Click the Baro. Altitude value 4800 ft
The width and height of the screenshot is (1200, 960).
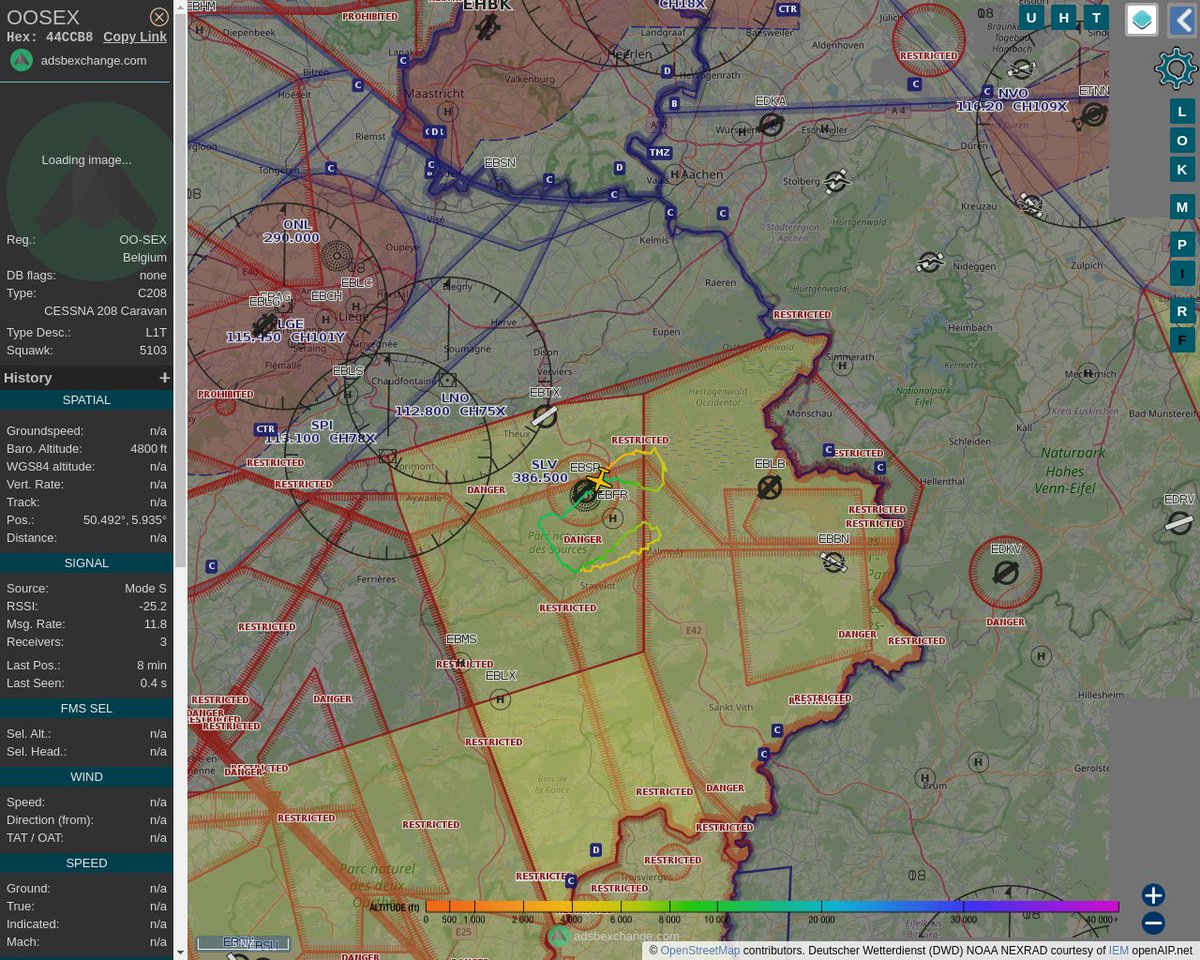[148, 449]
